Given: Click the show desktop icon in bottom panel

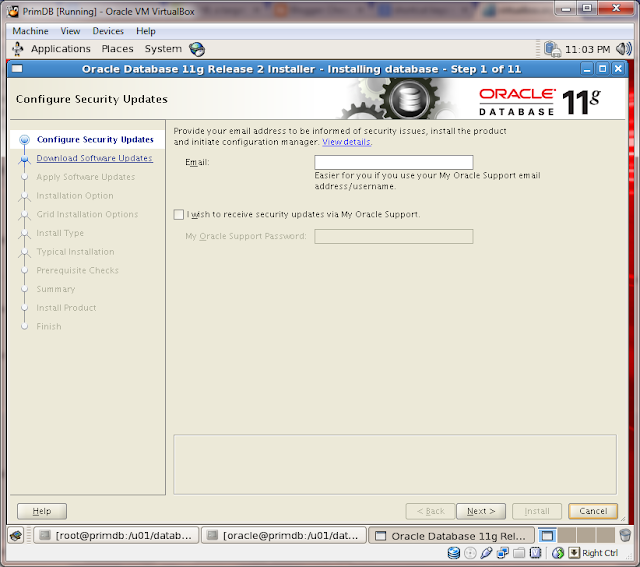Looking at the screenshot, I should click(x=16, y=535).
